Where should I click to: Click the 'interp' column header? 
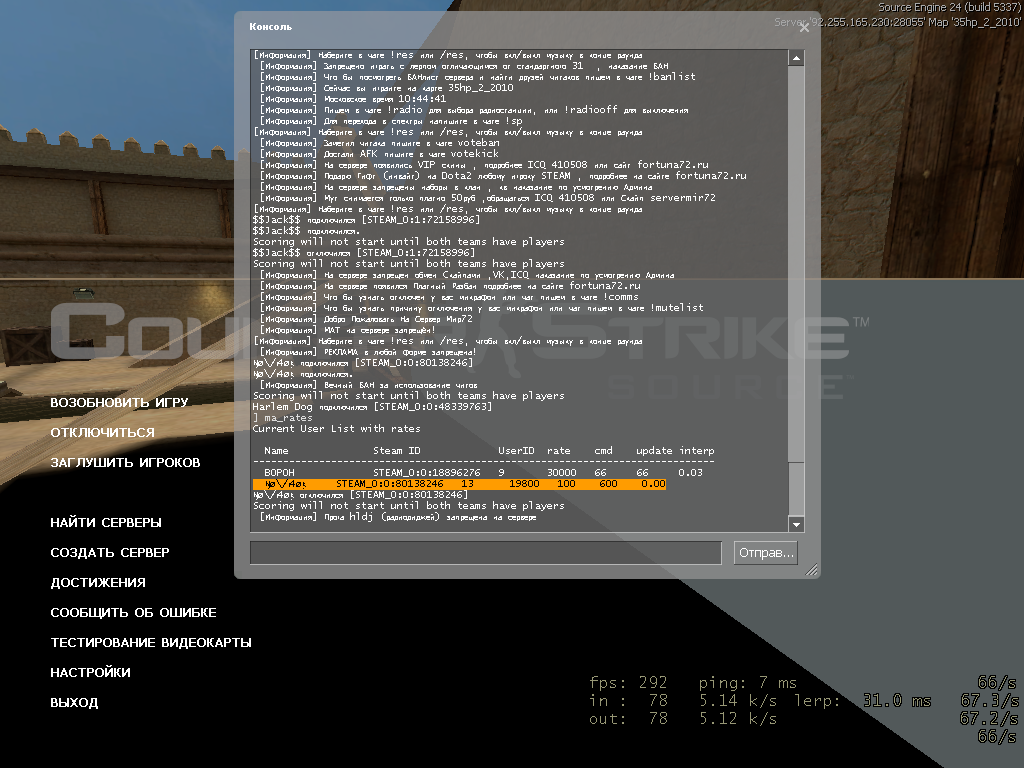tap(697, 451)
